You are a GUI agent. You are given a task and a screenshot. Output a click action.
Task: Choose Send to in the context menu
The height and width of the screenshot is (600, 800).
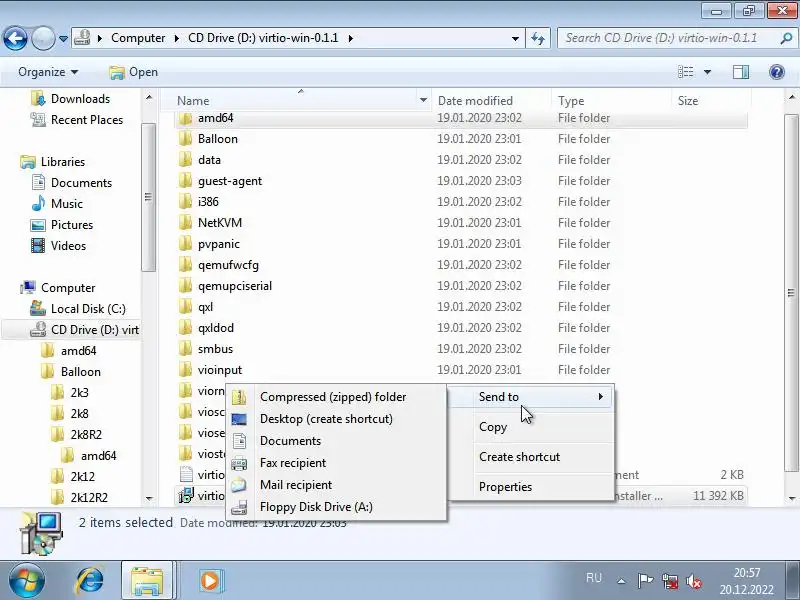coord(531,396)
